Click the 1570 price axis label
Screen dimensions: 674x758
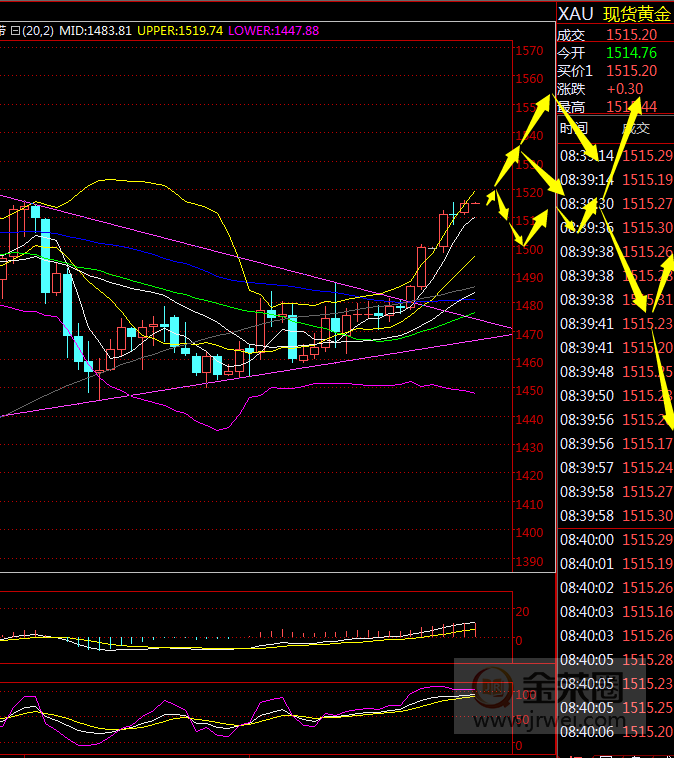[x=528, y=50]
